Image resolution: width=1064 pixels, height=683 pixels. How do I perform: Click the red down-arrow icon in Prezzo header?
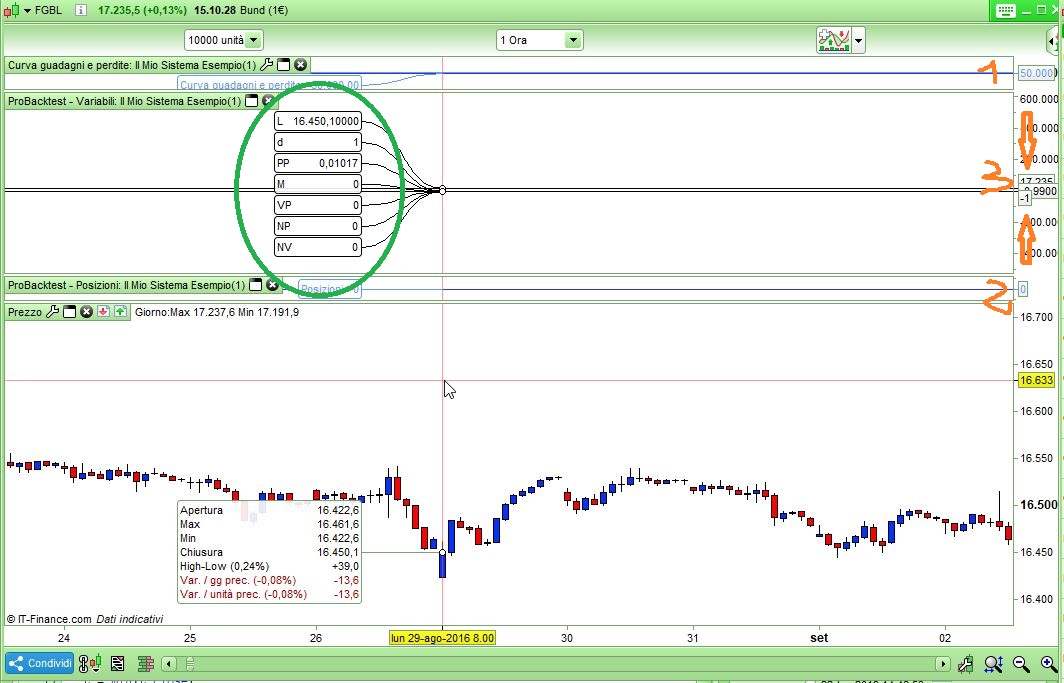pyautogui.click(x=103, y=312)
